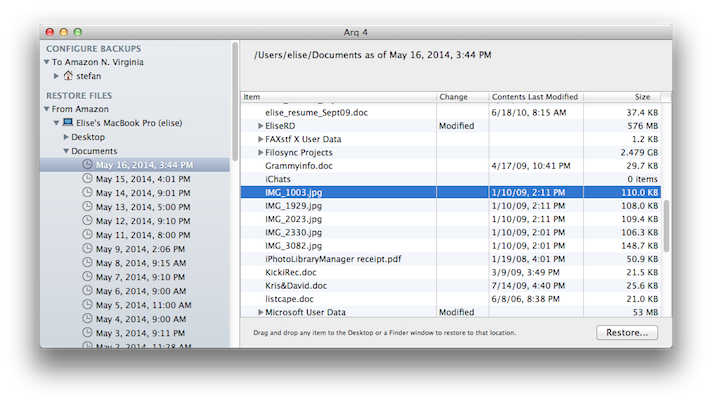Collapse the Documents folder in sidebar
The height and width of the screenshot is (403, 712).
coord(66,151)
